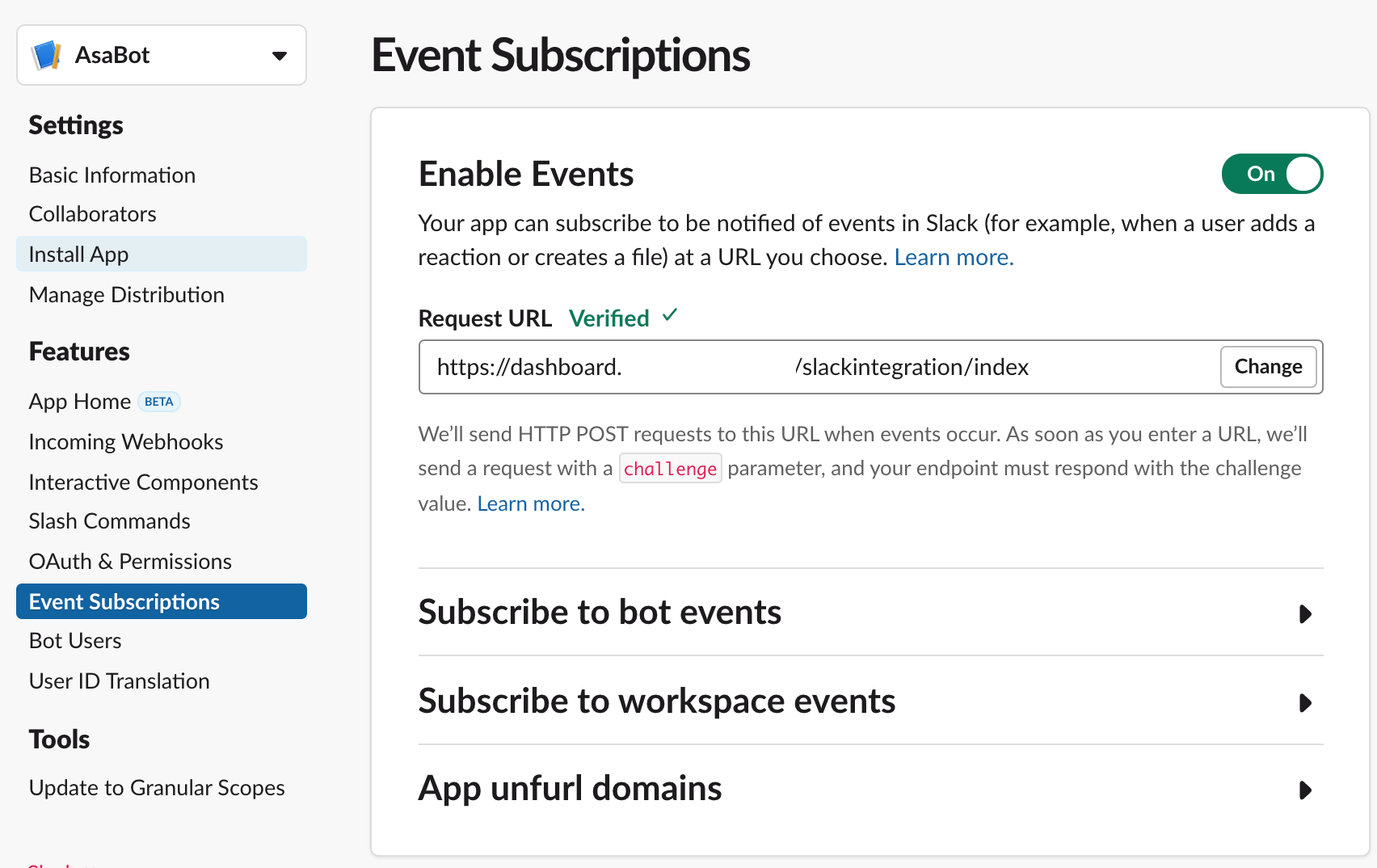The height and width of the screenshot is (868, 1377).
Task: Navigate to App Home feature
Action: pos(80,402)
